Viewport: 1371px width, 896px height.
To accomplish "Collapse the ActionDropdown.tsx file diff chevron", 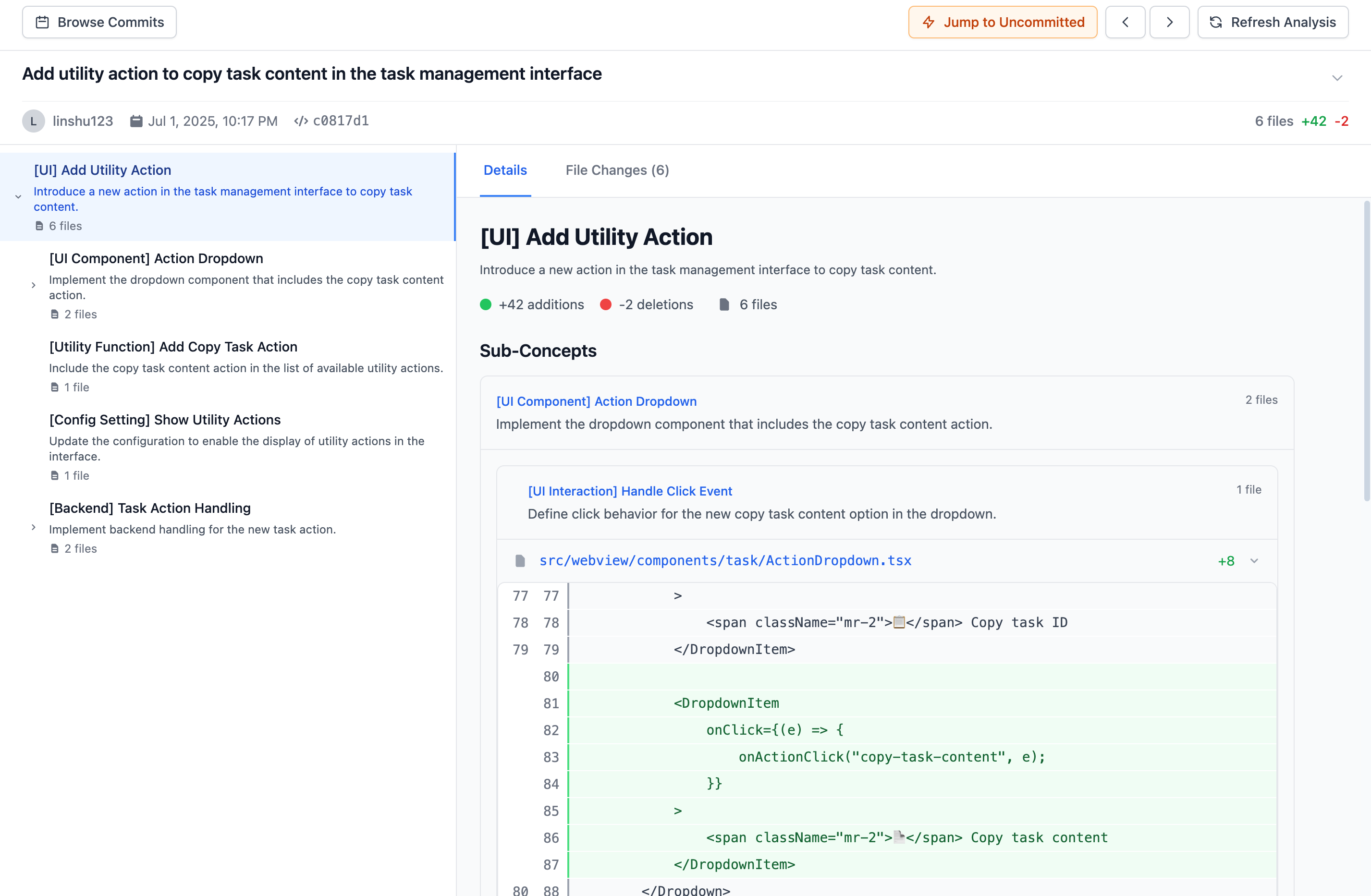I will [x=1254, y=561].
